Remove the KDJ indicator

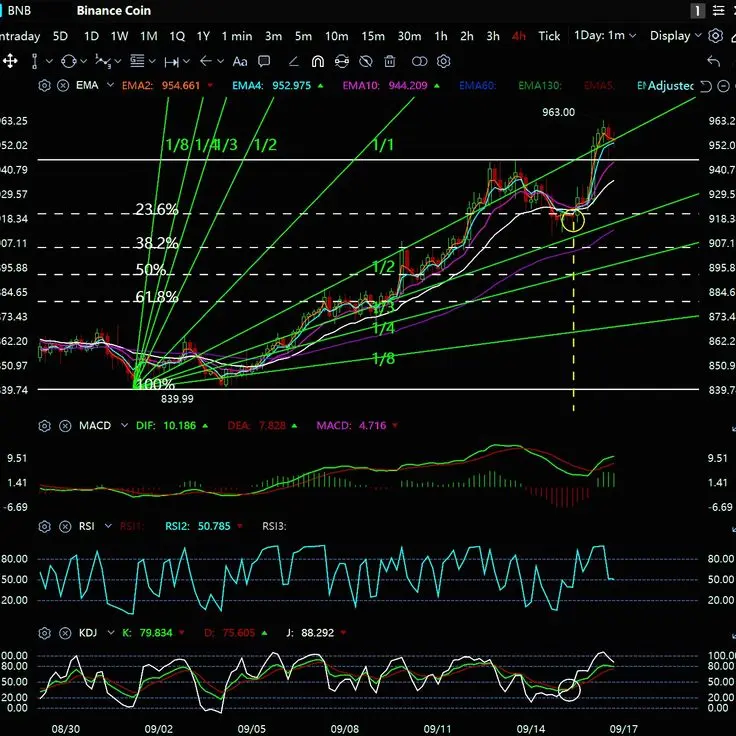pyautogui.click(x=65, y=633)
